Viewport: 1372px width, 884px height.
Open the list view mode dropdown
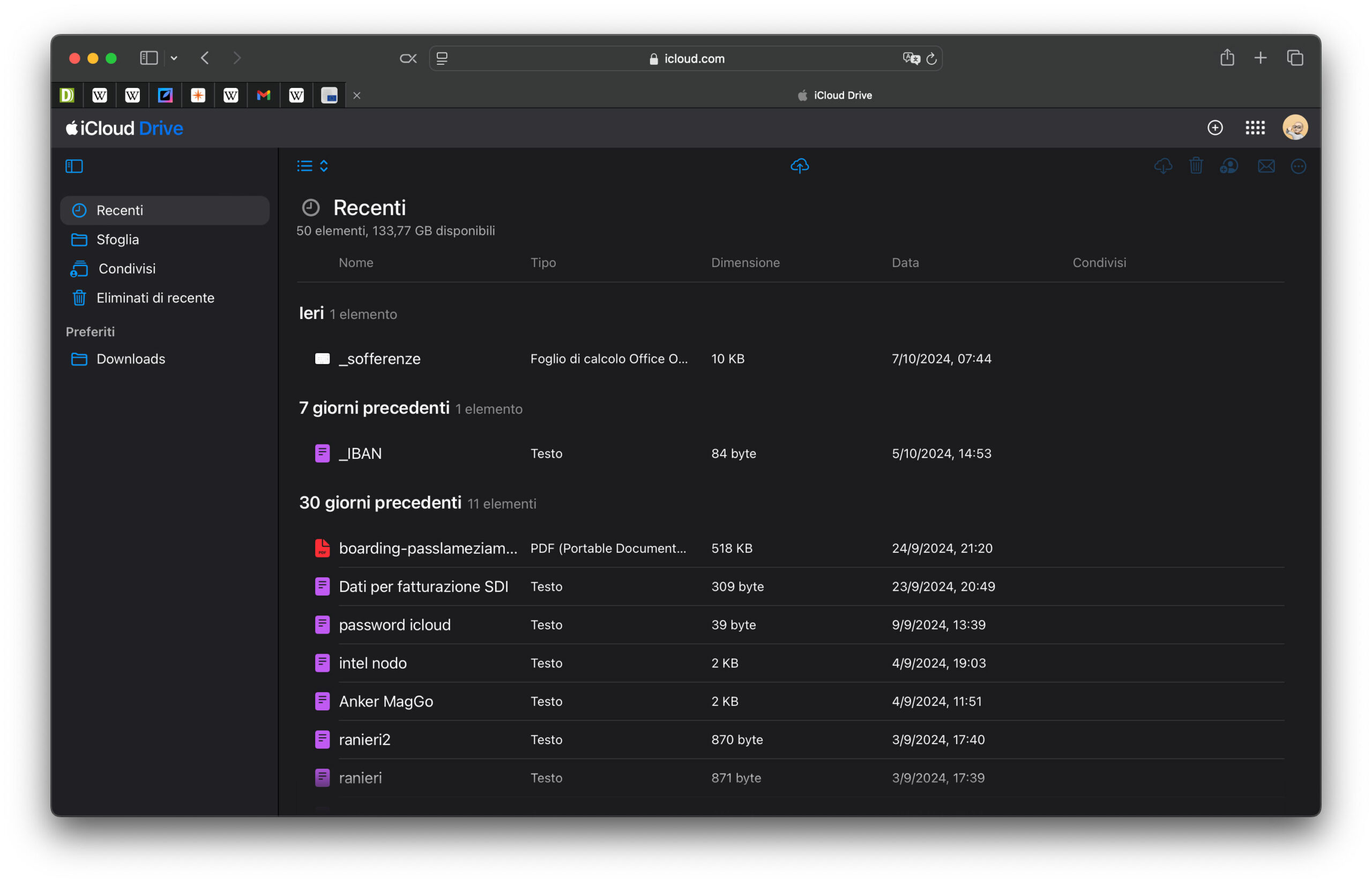[x=312, y=166]
